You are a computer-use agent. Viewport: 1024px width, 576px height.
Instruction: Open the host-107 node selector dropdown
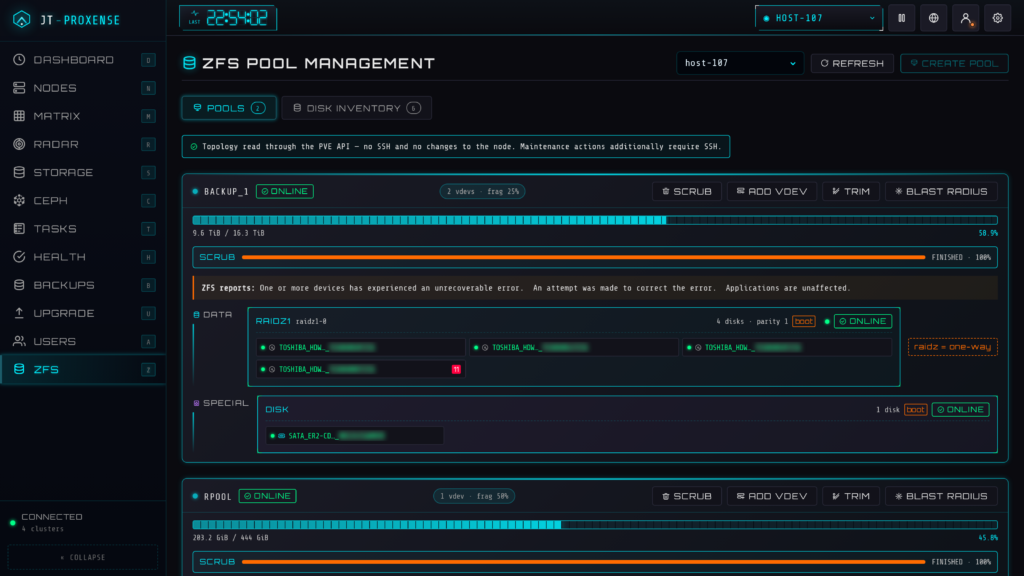tap(740, 63)
